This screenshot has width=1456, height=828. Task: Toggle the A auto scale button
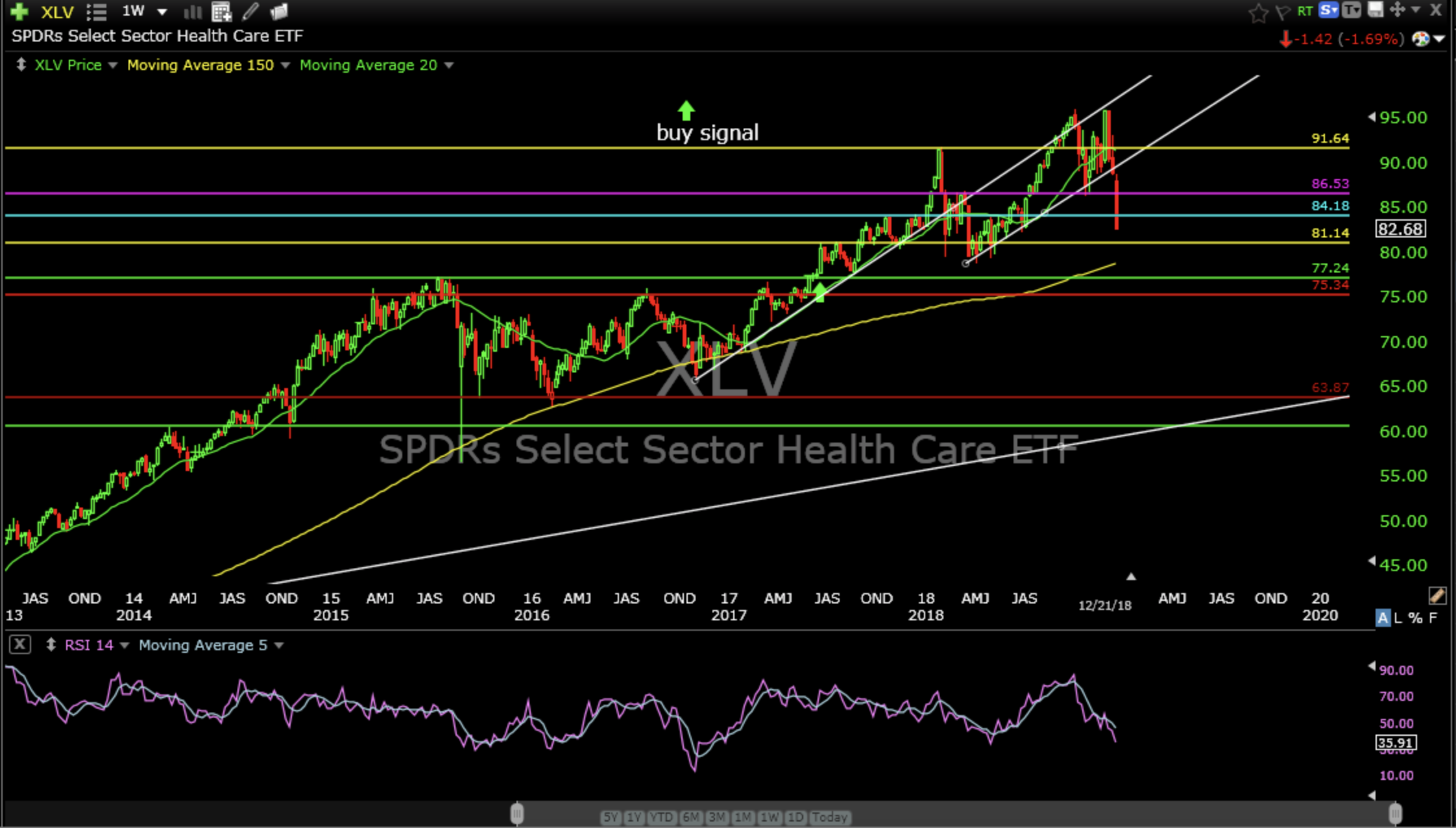click(1383, 618)
